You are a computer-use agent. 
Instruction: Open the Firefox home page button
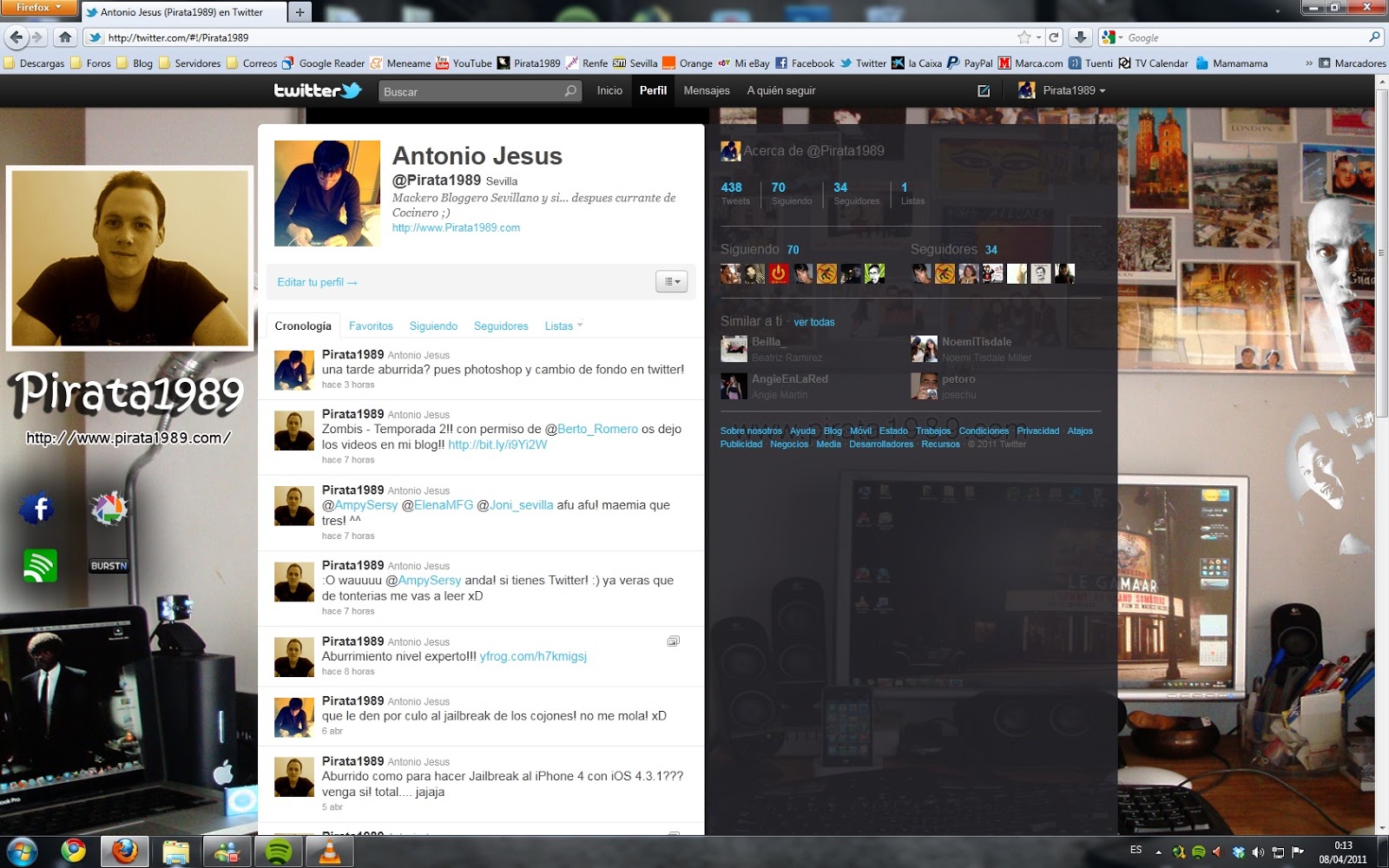point(65,37)
